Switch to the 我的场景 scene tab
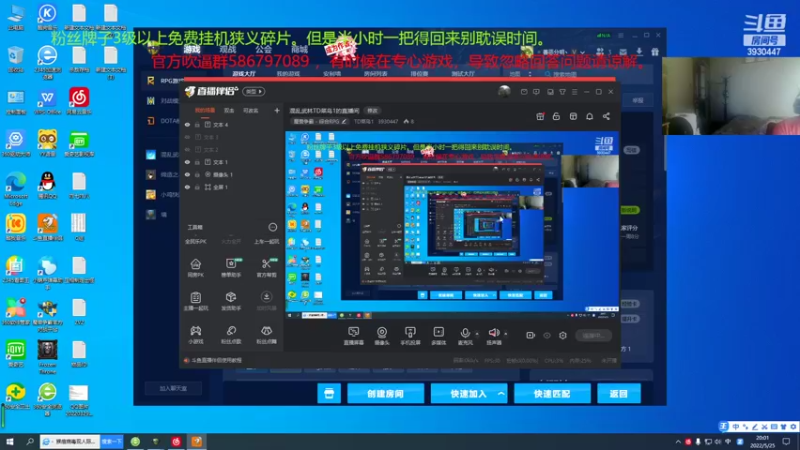800x450 pixels. pos(205,110)
